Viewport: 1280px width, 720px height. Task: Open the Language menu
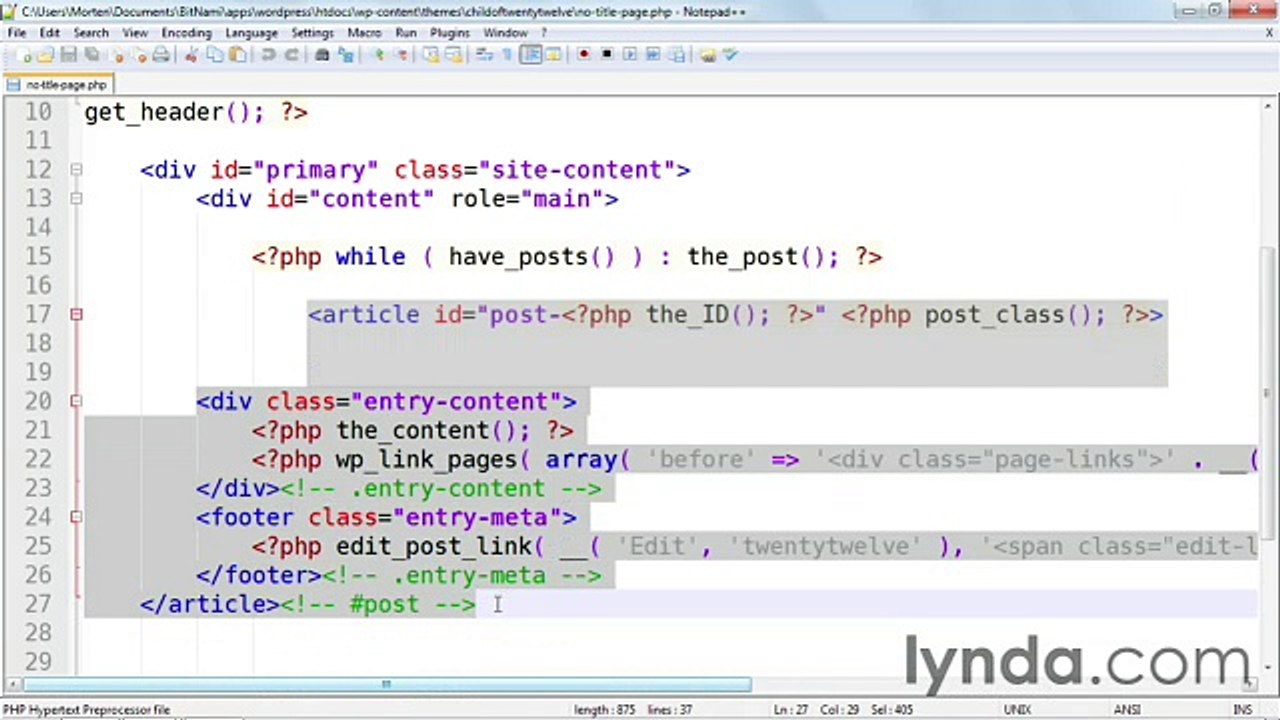pyautogui.click(x=251, y=32)
